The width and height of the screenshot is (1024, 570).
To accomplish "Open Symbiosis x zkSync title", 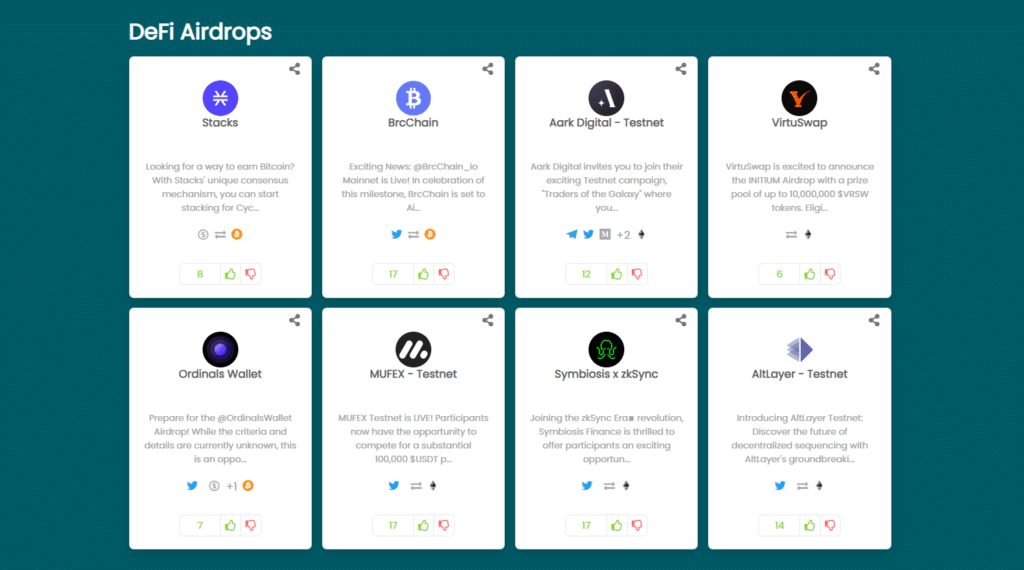I will (x=606, y=374).
